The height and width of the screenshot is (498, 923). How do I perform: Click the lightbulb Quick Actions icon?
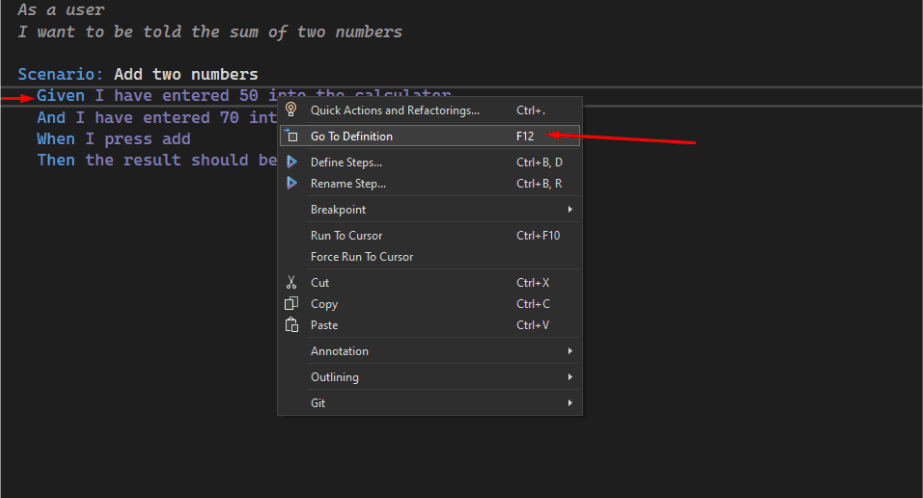click(291, 110)
